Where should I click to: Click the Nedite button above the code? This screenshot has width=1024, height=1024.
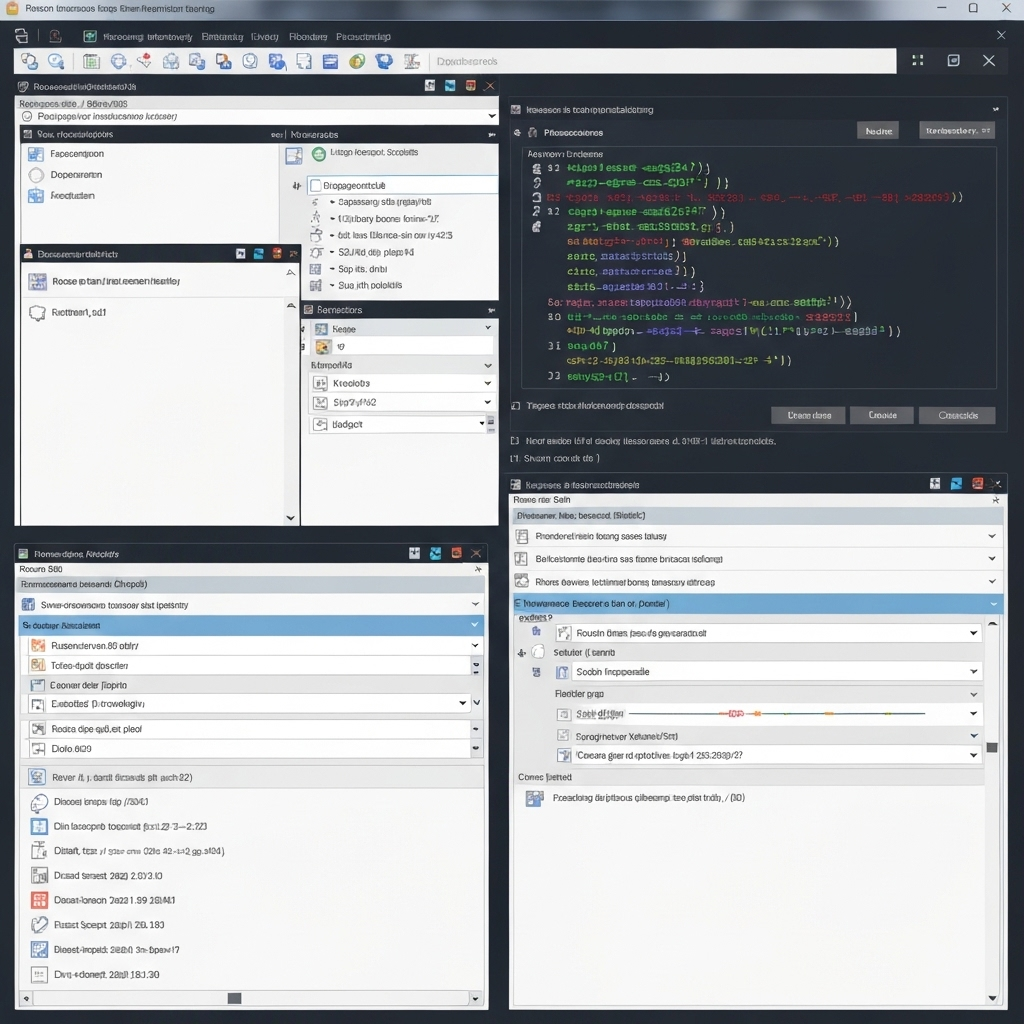(878, 131)
